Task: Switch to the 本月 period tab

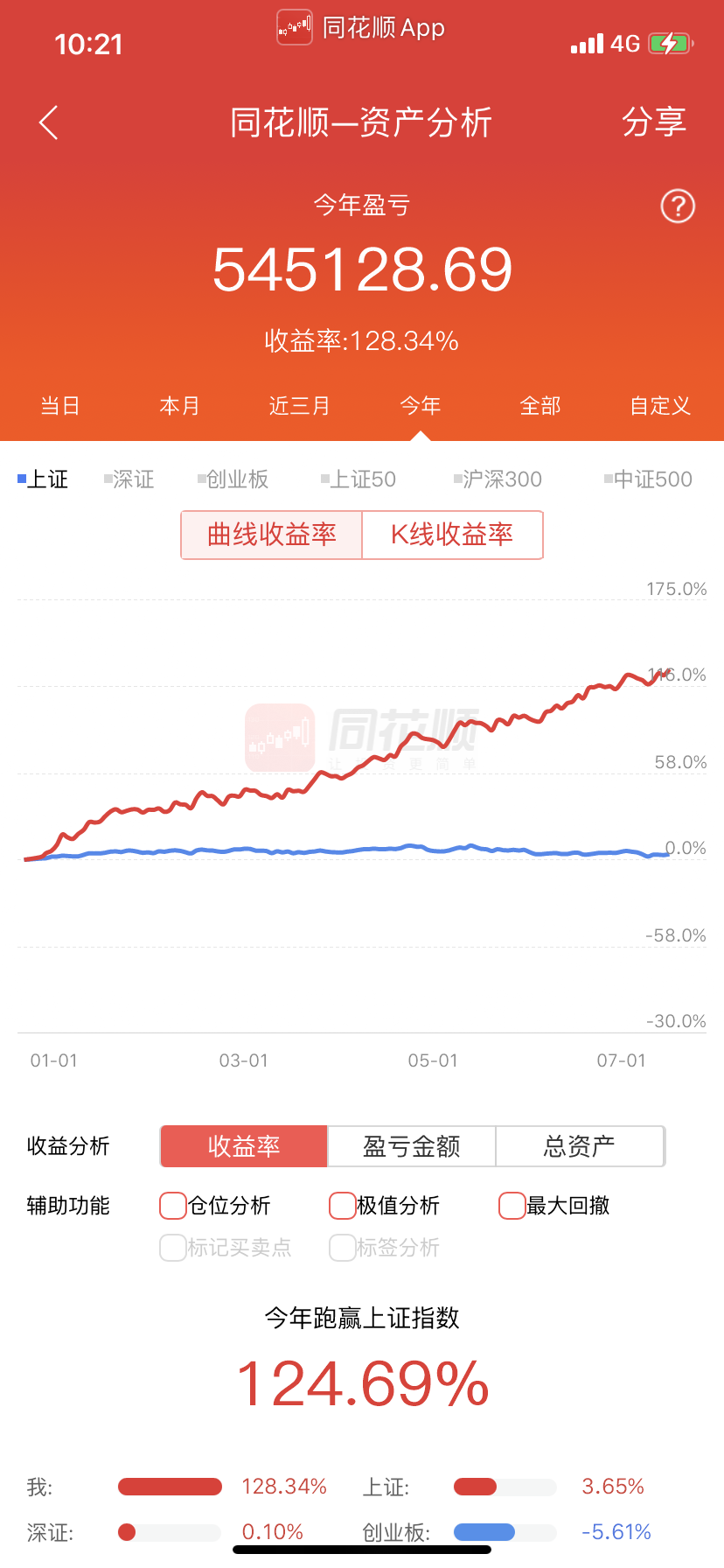Action: (x=179, y=406)
